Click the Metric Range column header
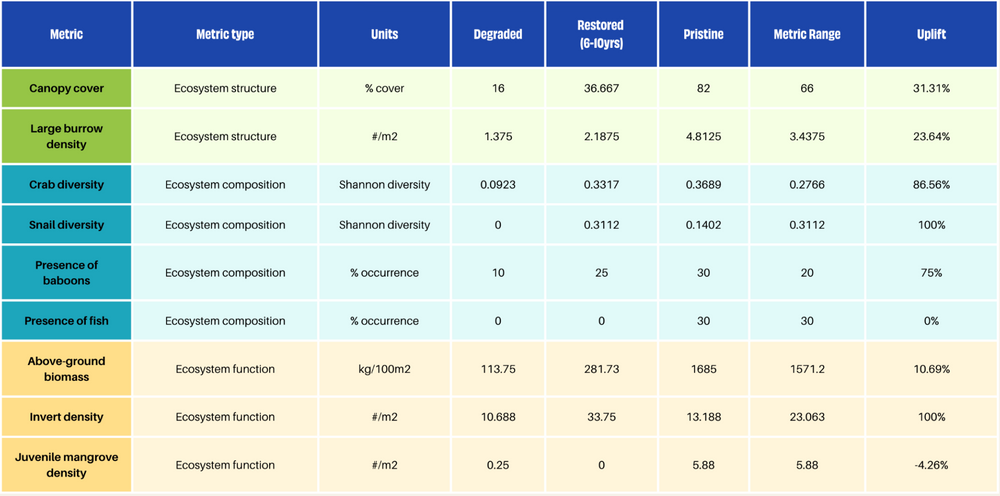Viewport: 1000px width, 496px height. [x=807, y=34]
